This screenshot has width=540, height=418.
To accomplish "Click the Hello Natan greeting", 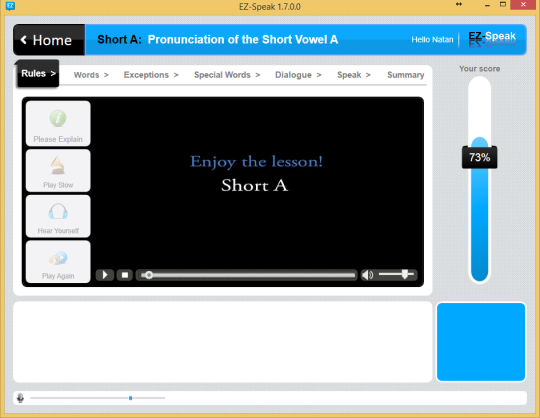I will (x=432, y=40).
